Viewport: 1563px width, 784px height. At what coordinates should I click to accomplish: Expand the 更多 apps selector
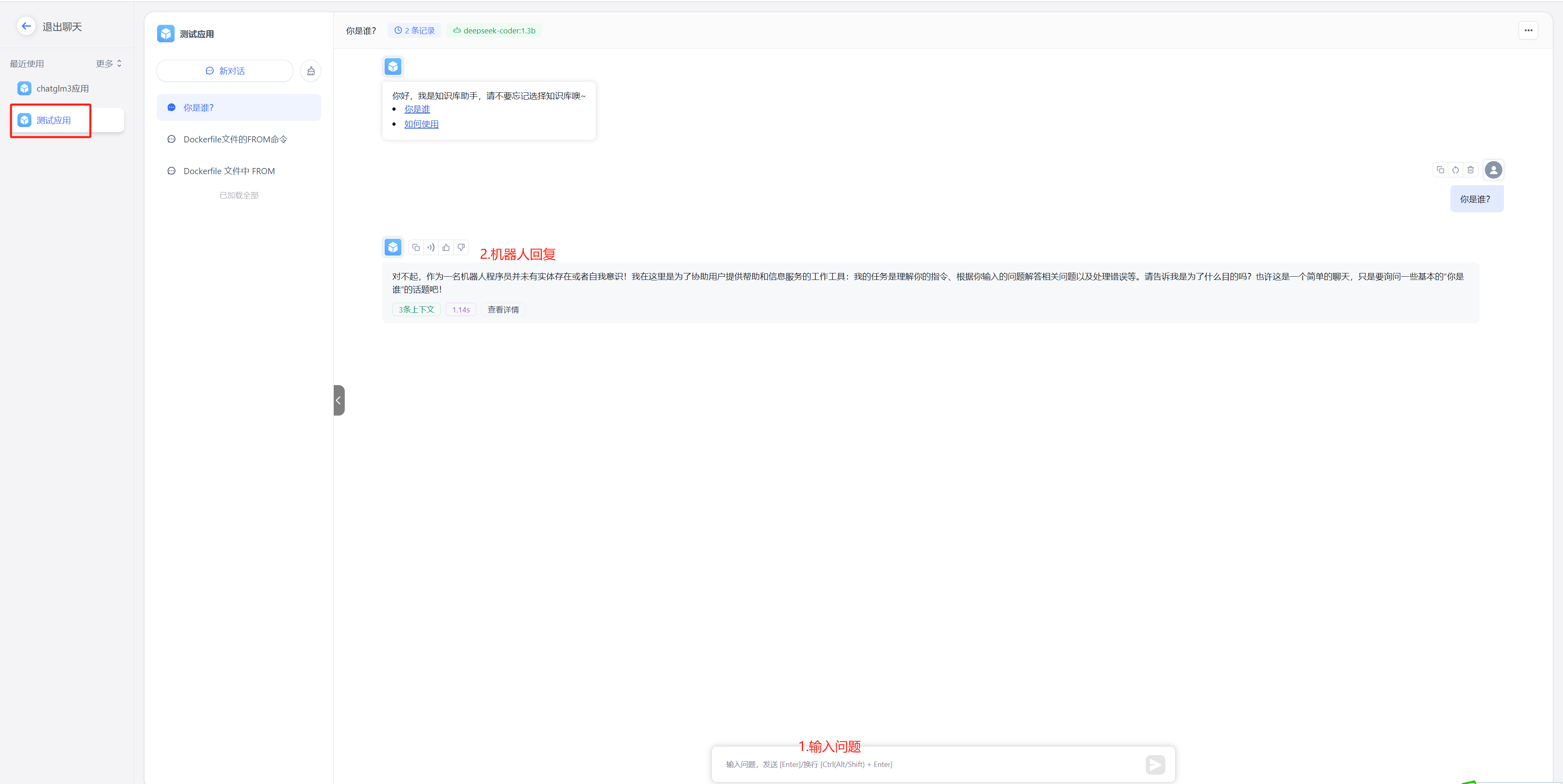pos(109,63)
